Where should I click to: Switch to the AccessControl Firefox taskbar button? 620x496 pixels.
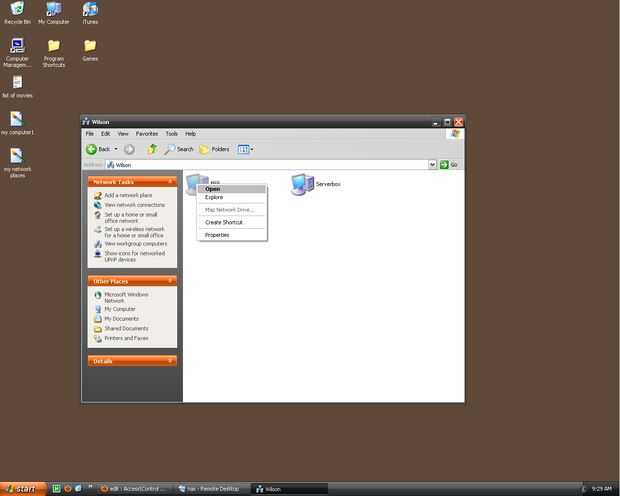(x=133, y=489)
